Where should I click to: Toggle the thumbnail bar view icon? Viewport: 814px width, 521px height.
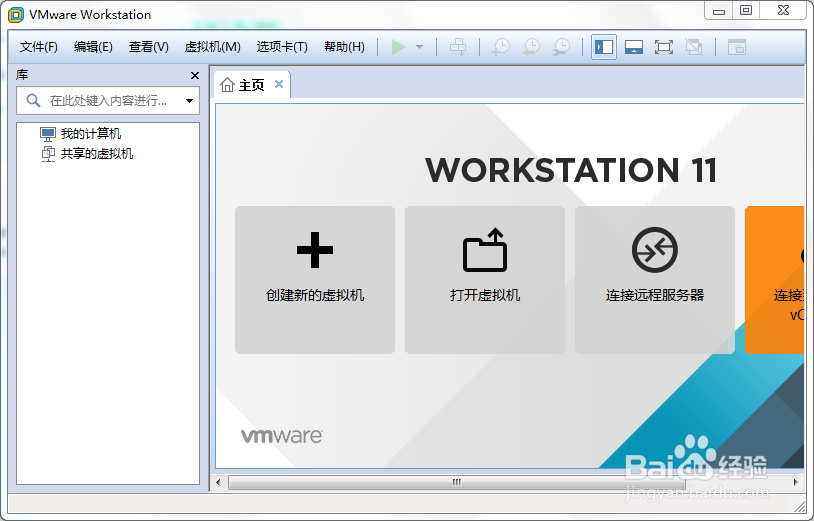pos(634,47)
